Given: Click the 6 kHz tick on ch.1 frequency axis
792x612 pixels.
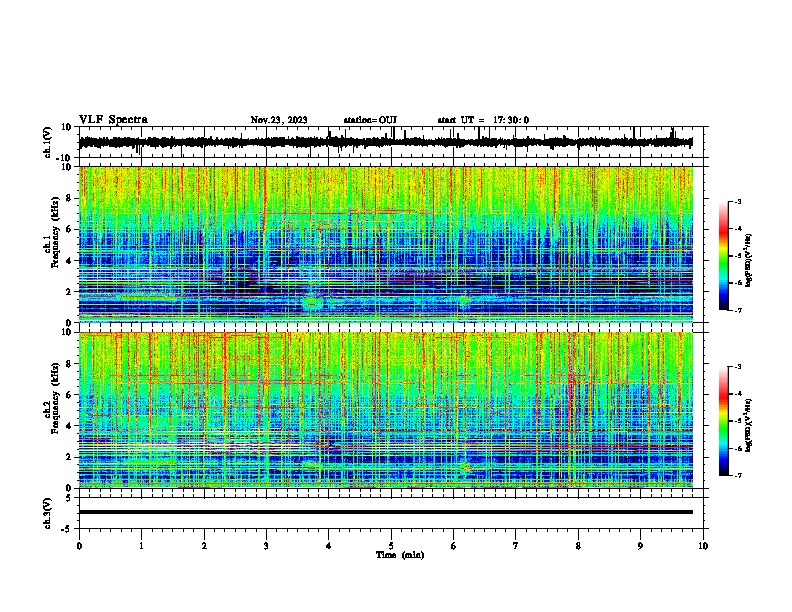Looking at the screenshot, I should (69, 230).
